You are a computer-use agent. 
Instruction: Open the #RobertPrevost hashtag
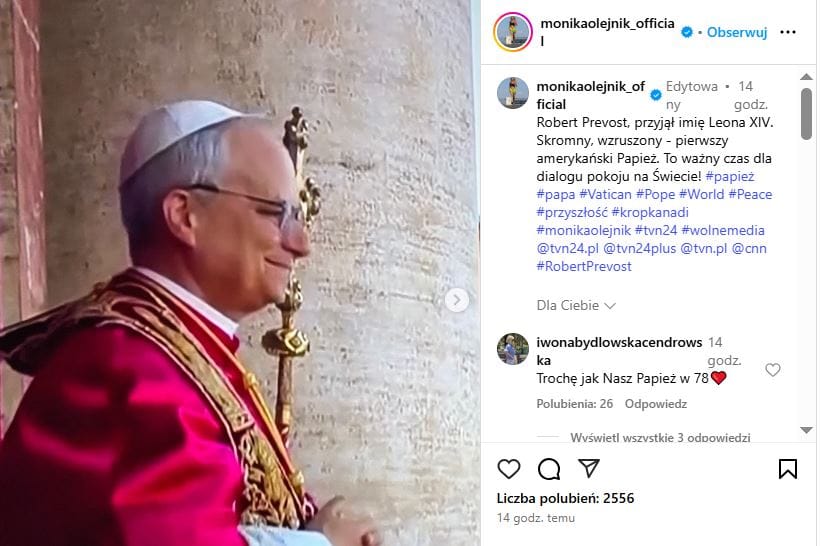tap(584, 266)
